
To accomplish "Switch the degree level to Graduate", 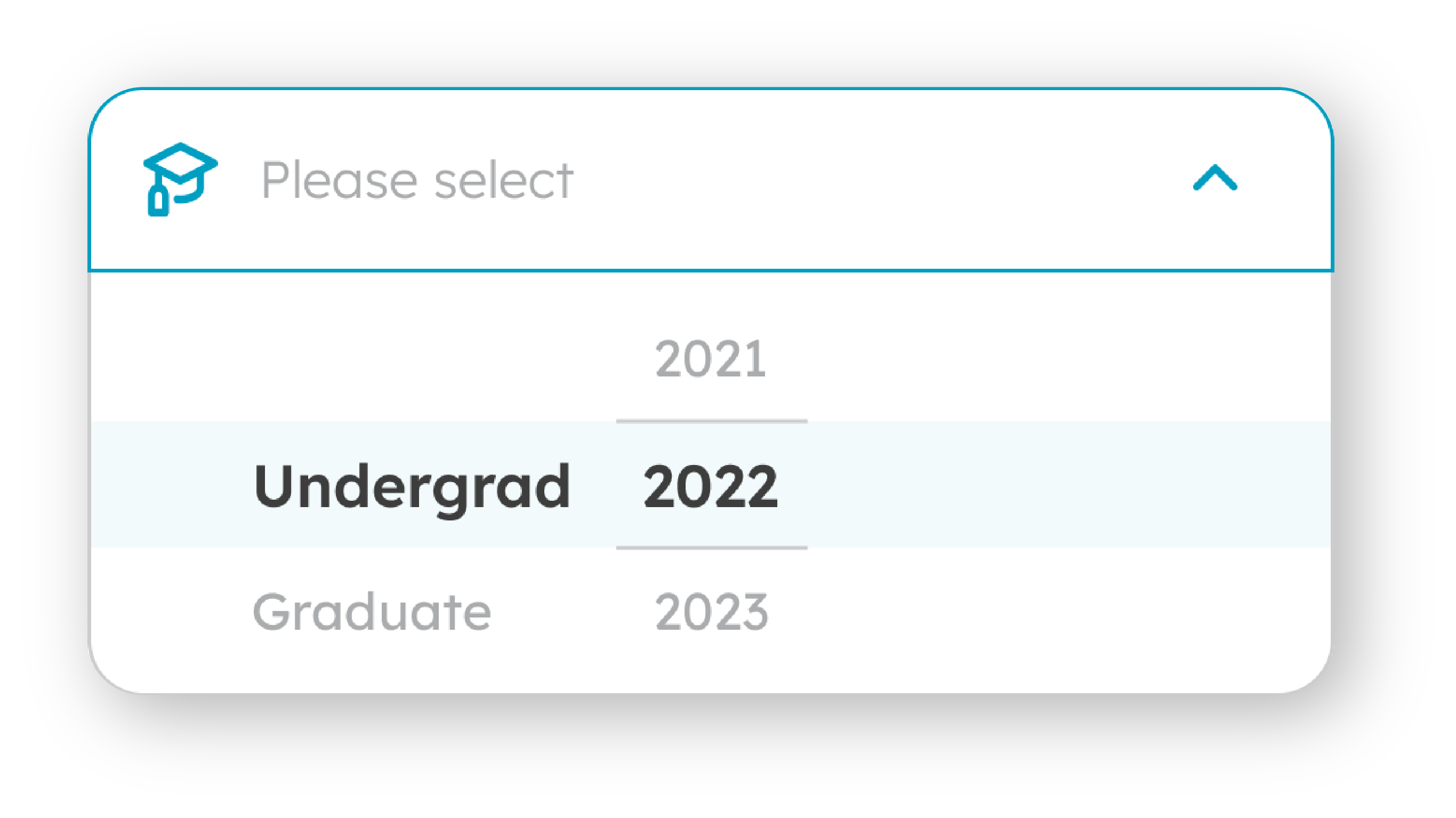I will pos(372,612).
